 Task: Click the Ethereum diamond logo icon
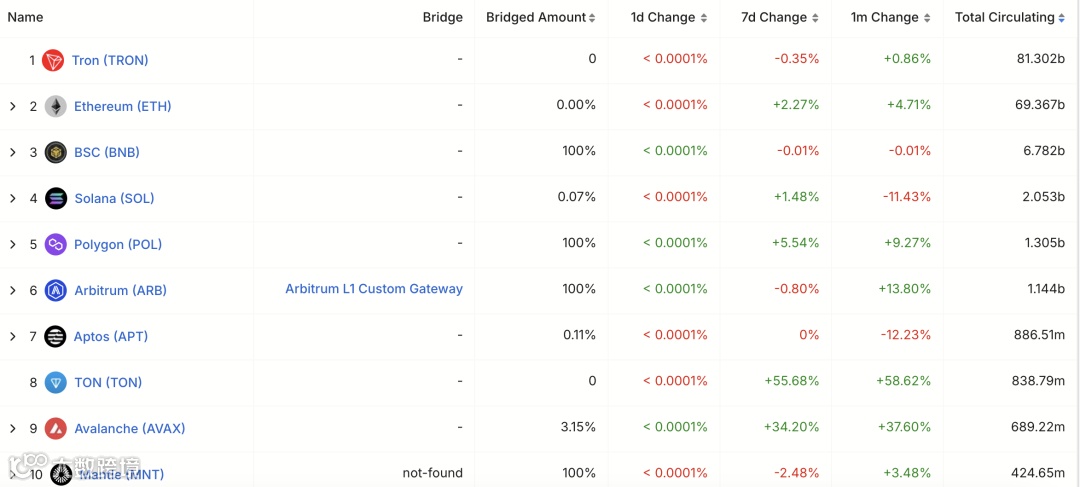(55, 106)
